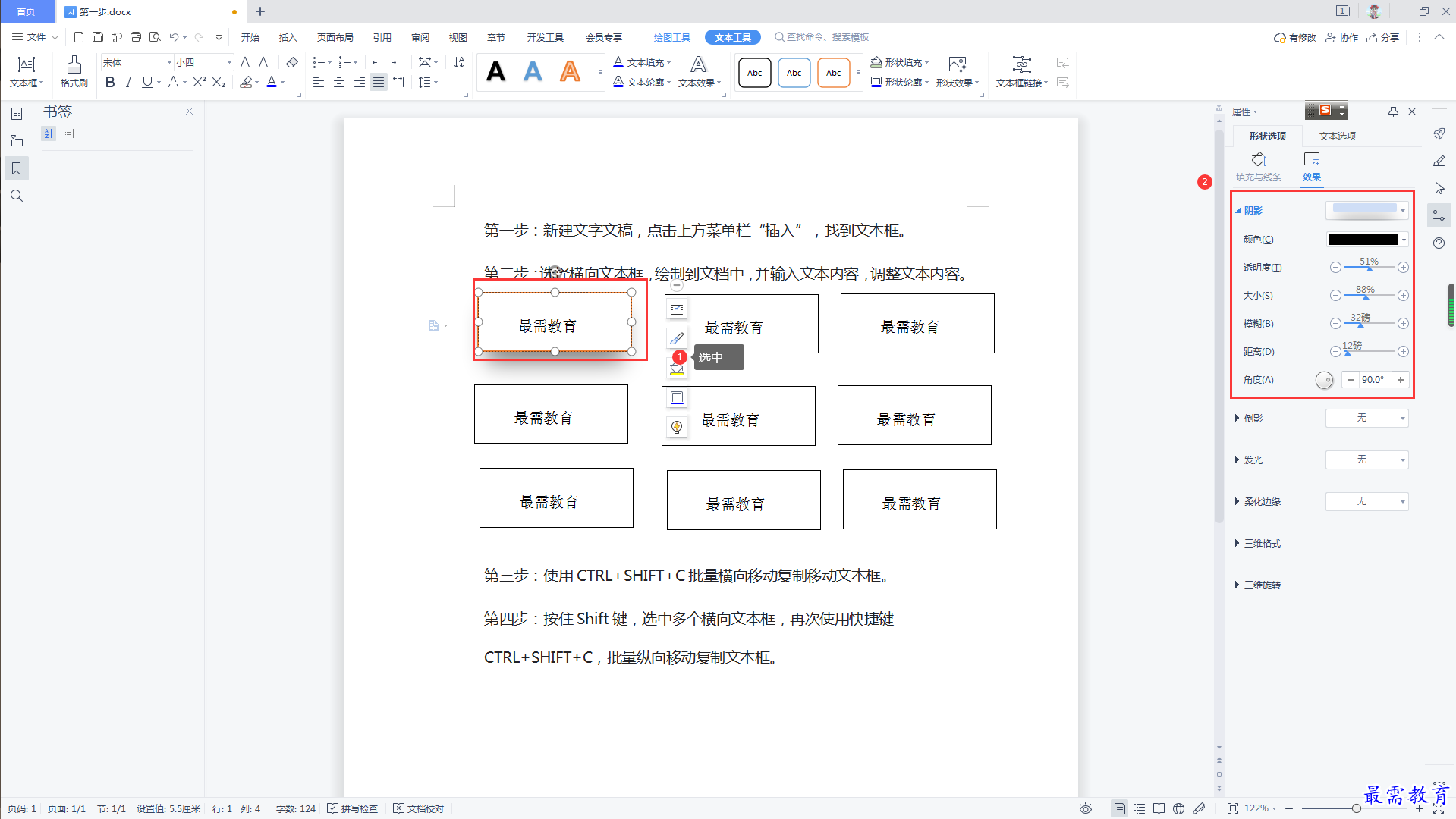Open the 发光 glow dropdown
This screenshot has height=819, width=1456.
pos(1366,460)
